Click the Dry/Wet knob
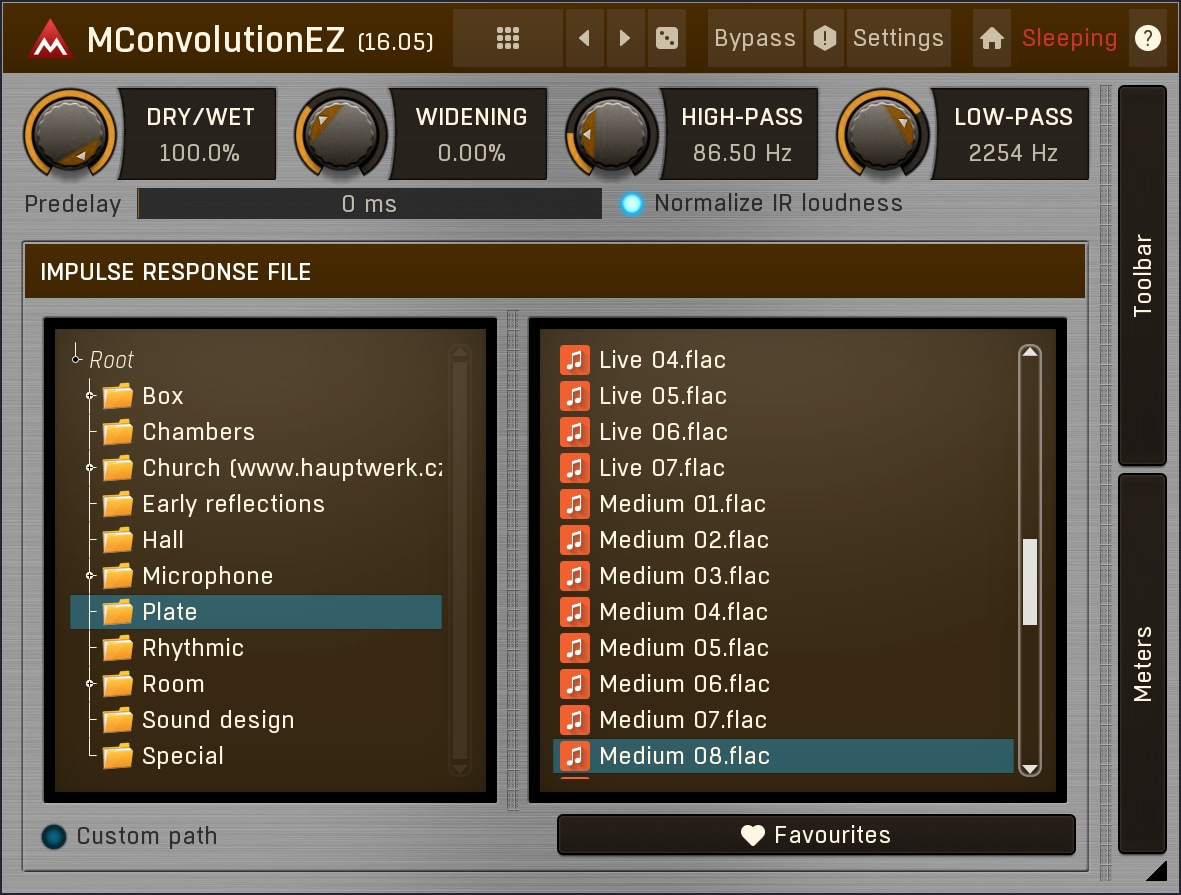 click(x=70, y=134)
